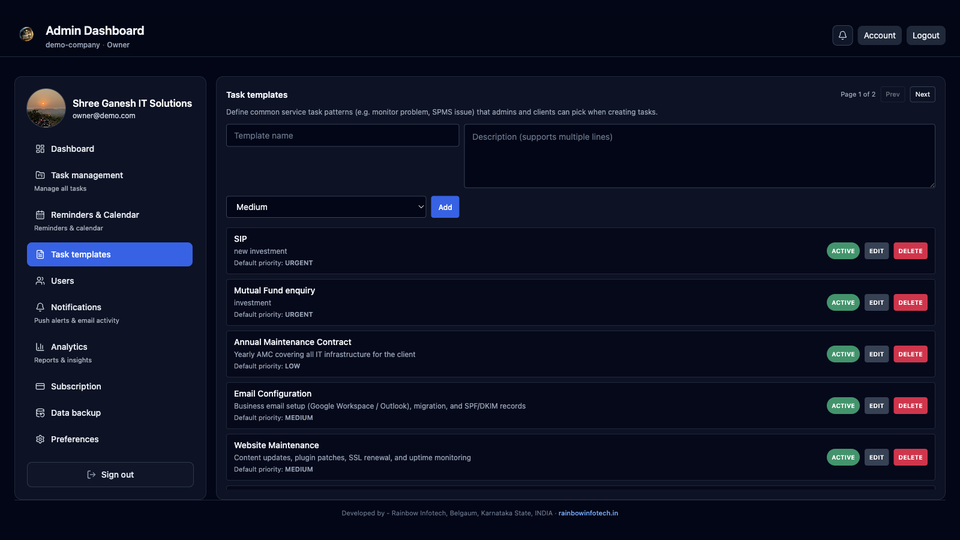960x540 pixels.
Task: Click the Preferences gear icon
Action: 40,439
